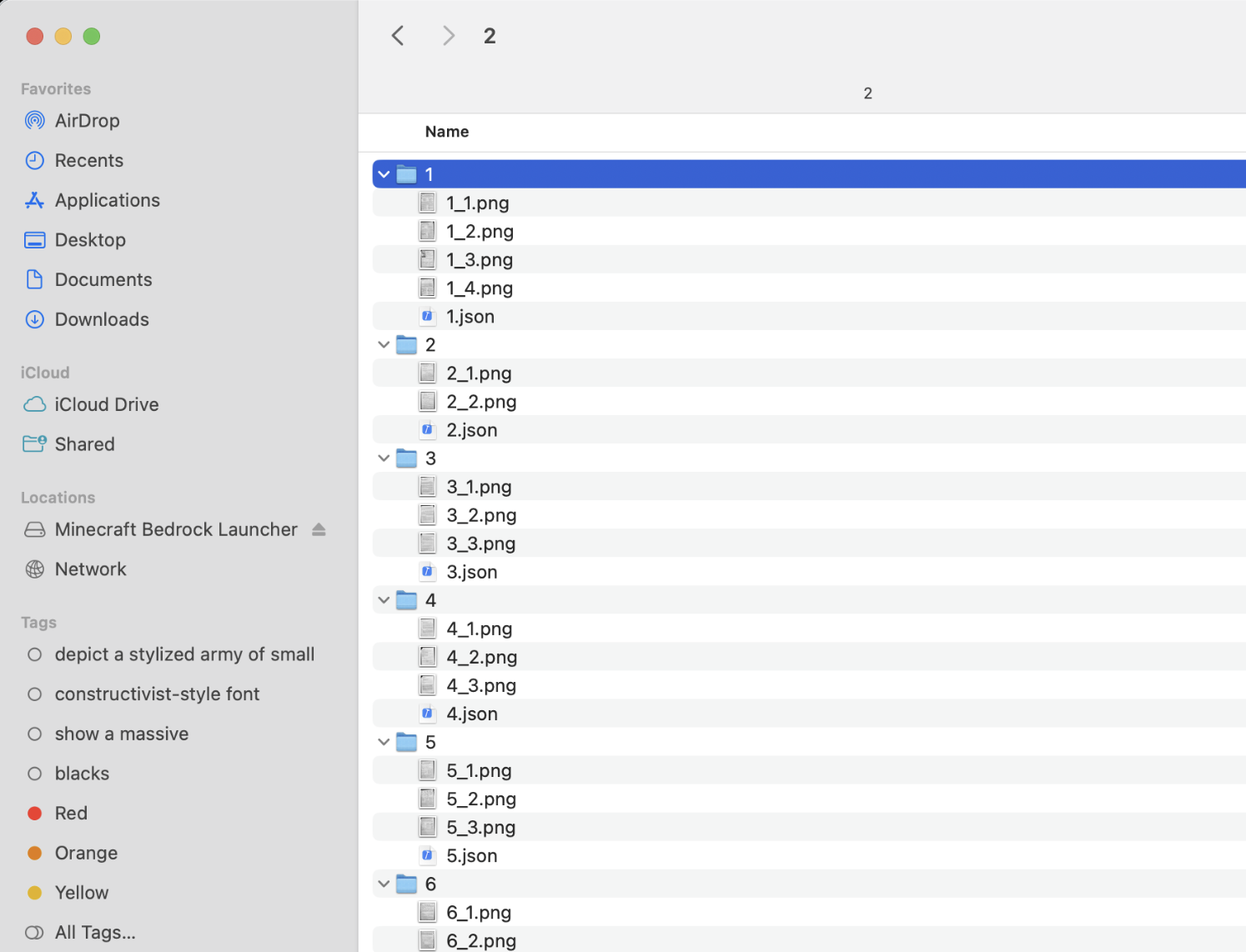Collapse folder 3 disclosure chevron
1246x952 pixels.
pos(384,458)
